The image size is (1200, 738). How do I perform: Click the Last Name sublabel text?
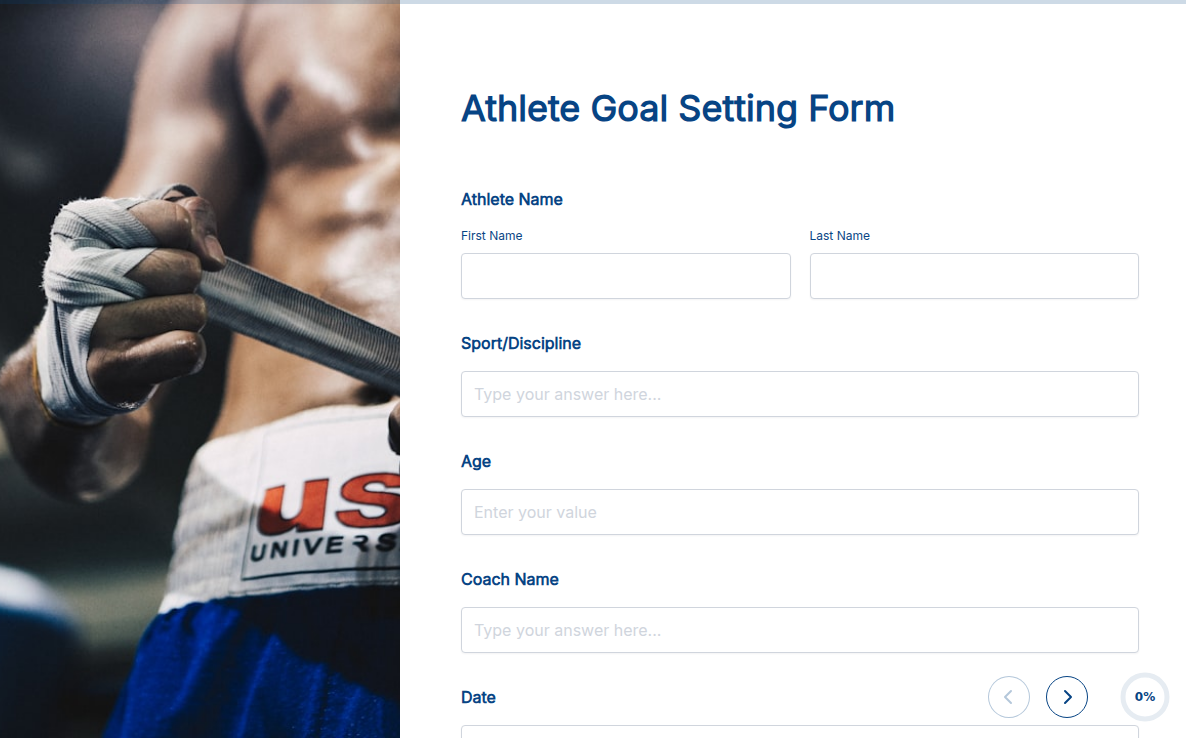pos(840,235)
